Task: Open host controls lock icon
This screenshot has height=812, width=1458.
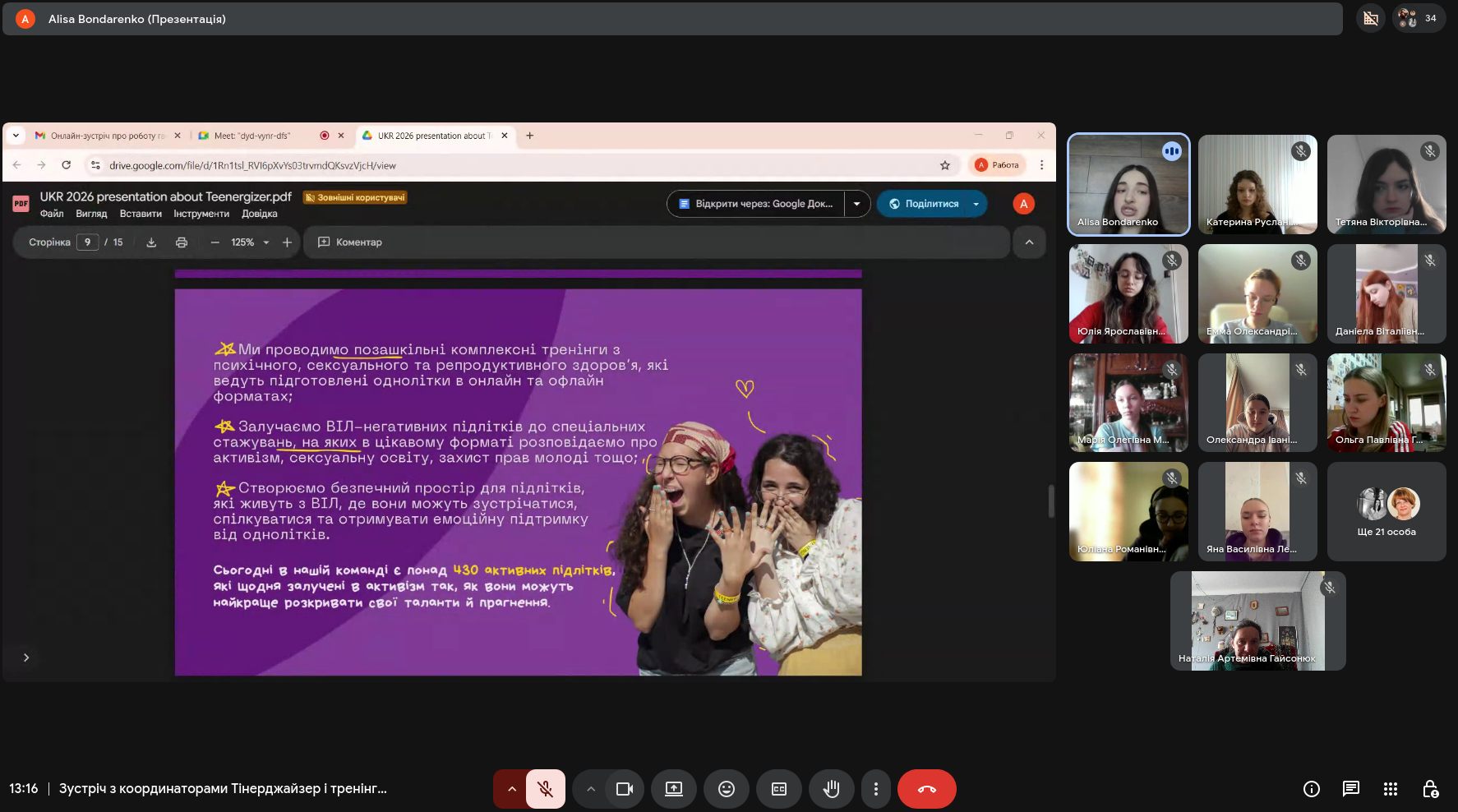Action: pyautogui.click(x=1430, y=789)
